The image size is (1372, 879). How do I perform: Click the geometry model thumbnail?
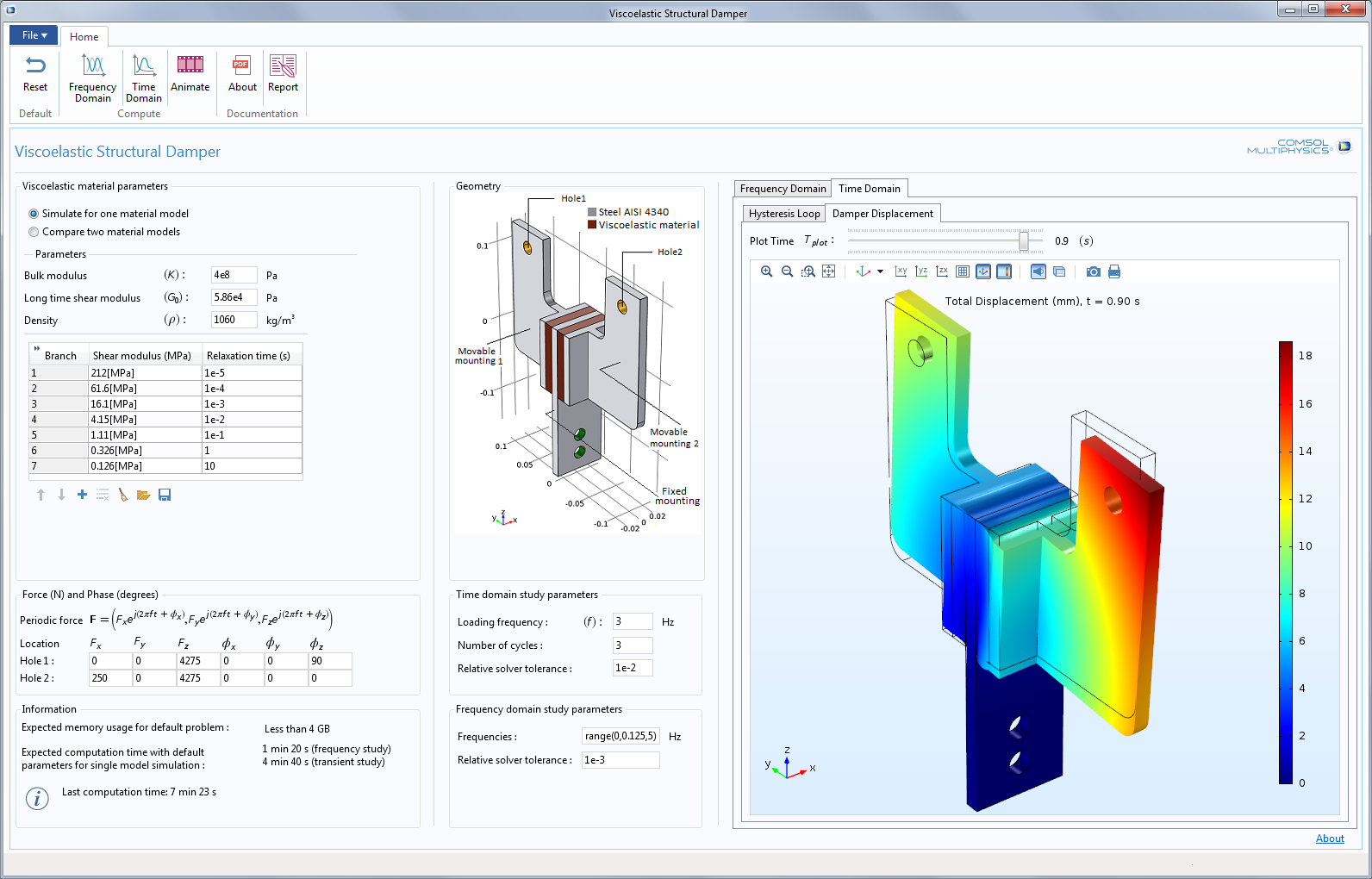point(577,364)
